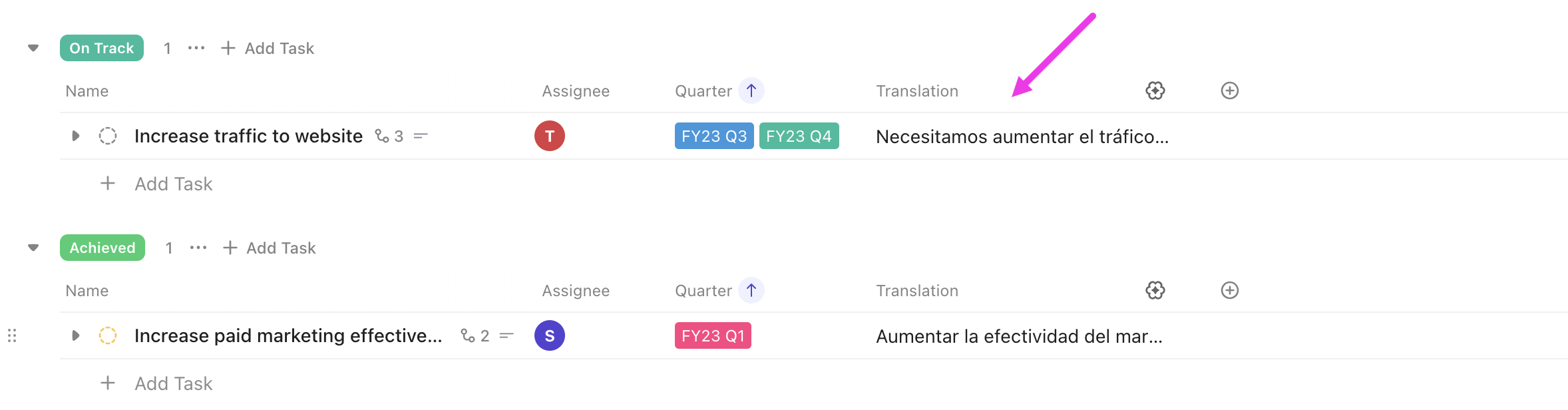The image size is (1568, 410).
Task: Toggle status circle for Increase paid marketing task
Action: pos(108,335)
